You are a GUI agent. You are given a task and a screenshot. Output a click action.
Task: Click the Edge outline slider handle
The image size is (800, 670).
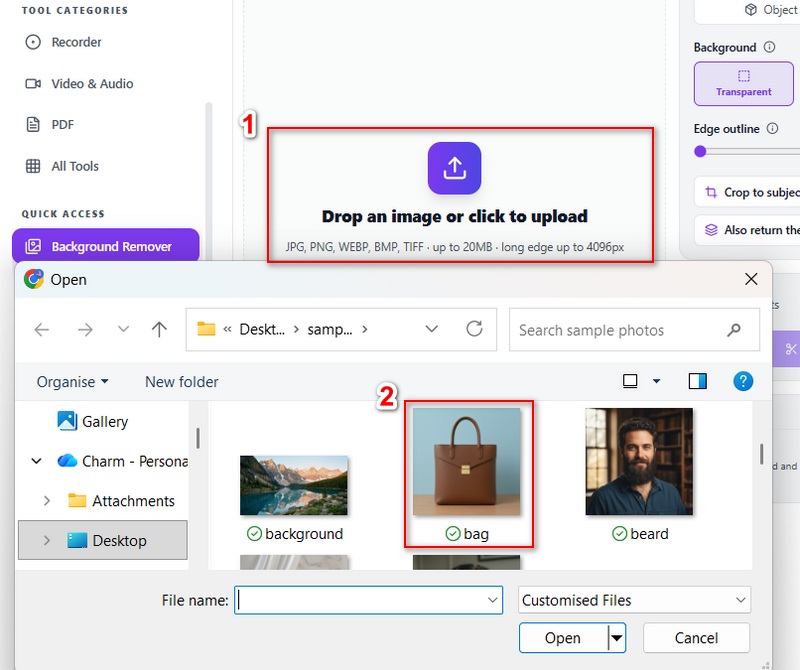tap(700, 152)
